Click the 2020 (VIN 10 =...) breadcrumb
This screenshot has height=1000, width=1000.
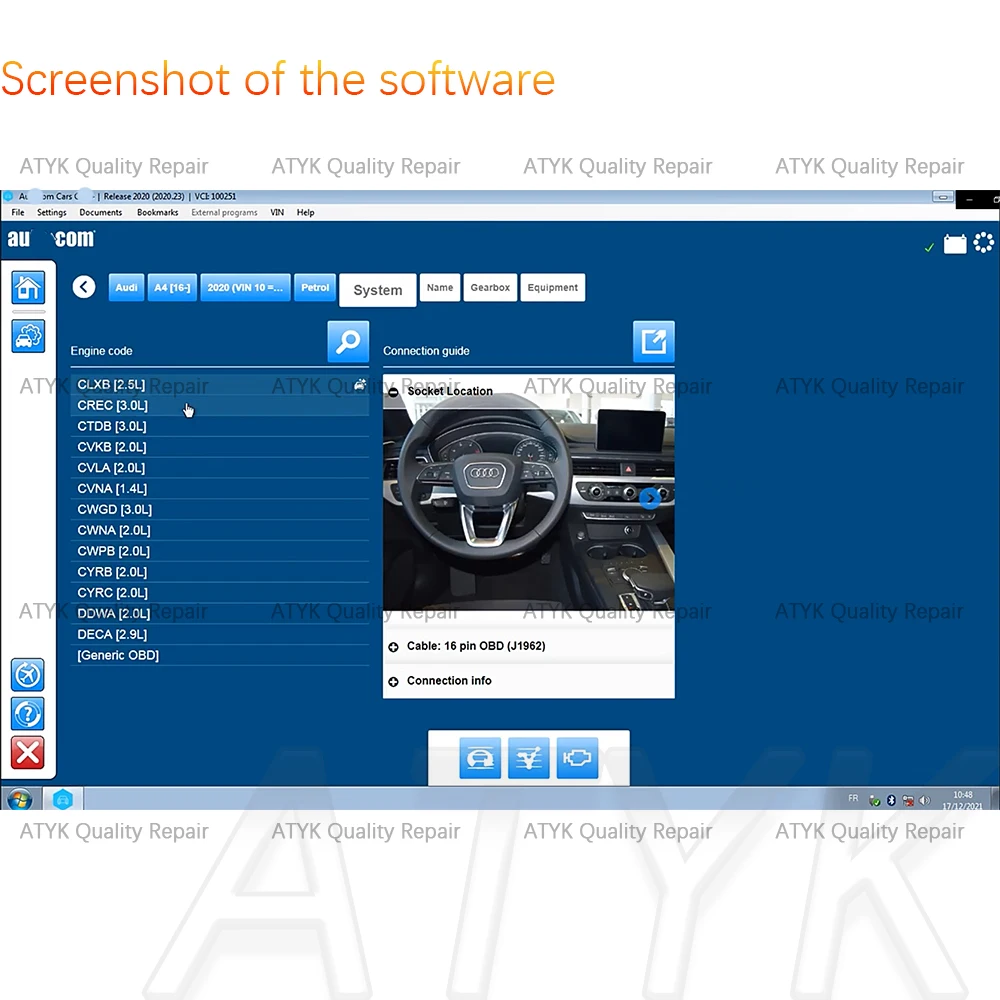tap(245, 288)
